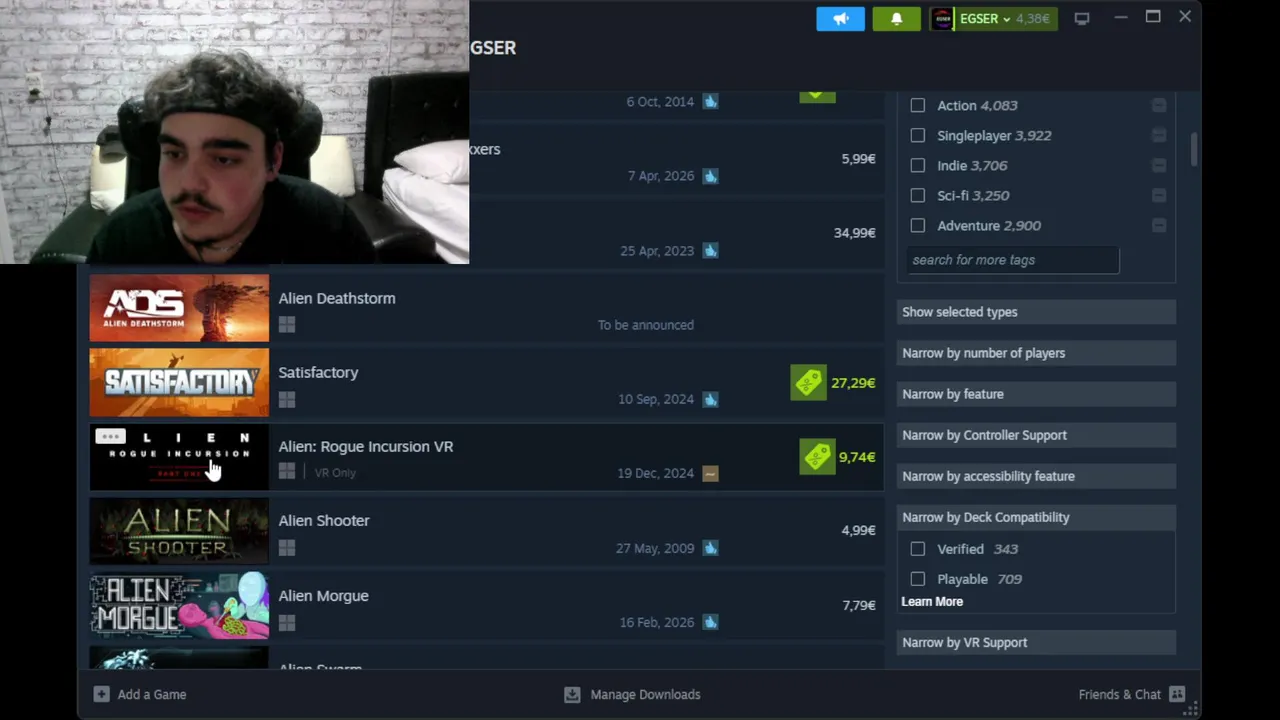Expand Narrow by VR Support

point(1036,642)
